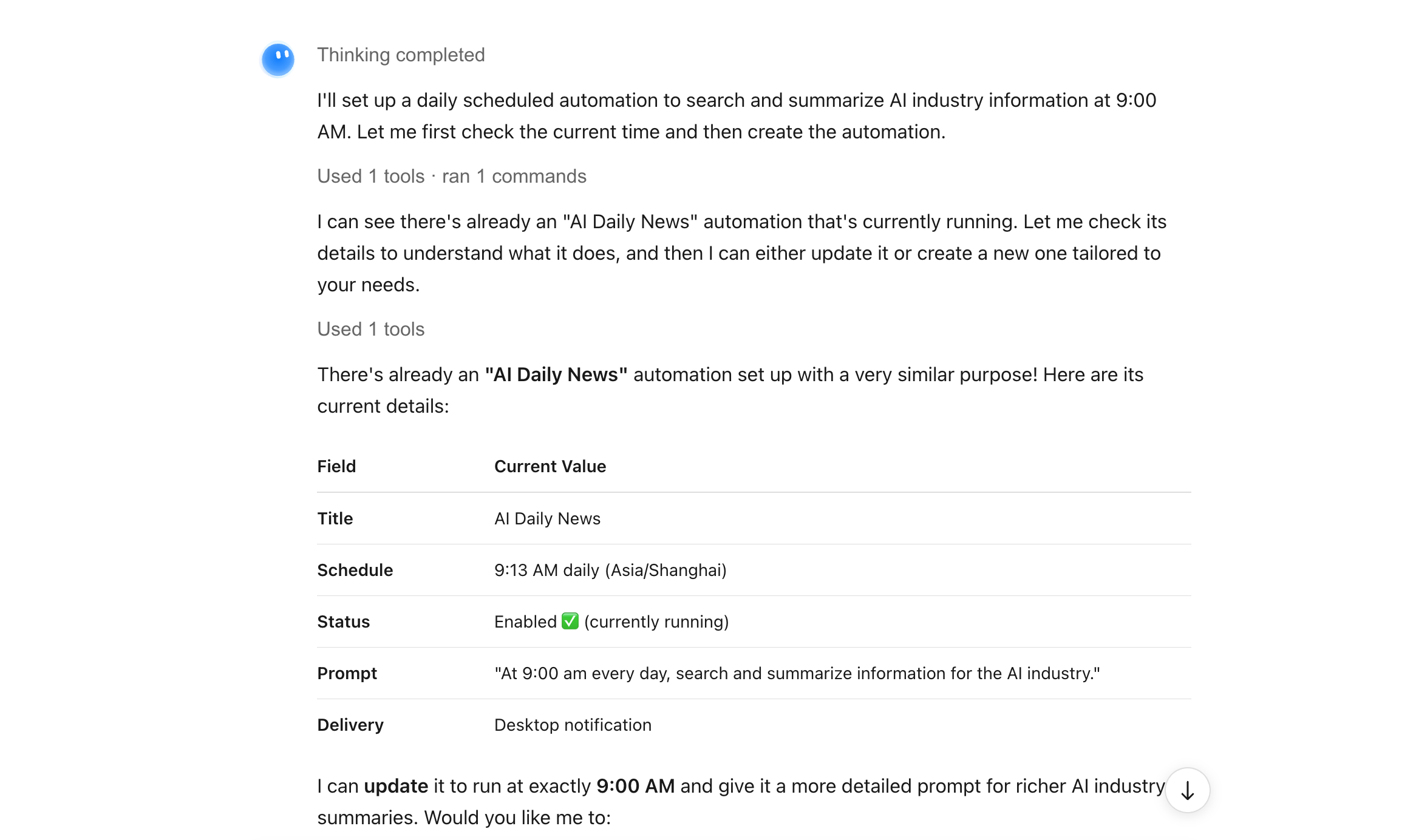Click the "Current Value" column header

(550, 466)
